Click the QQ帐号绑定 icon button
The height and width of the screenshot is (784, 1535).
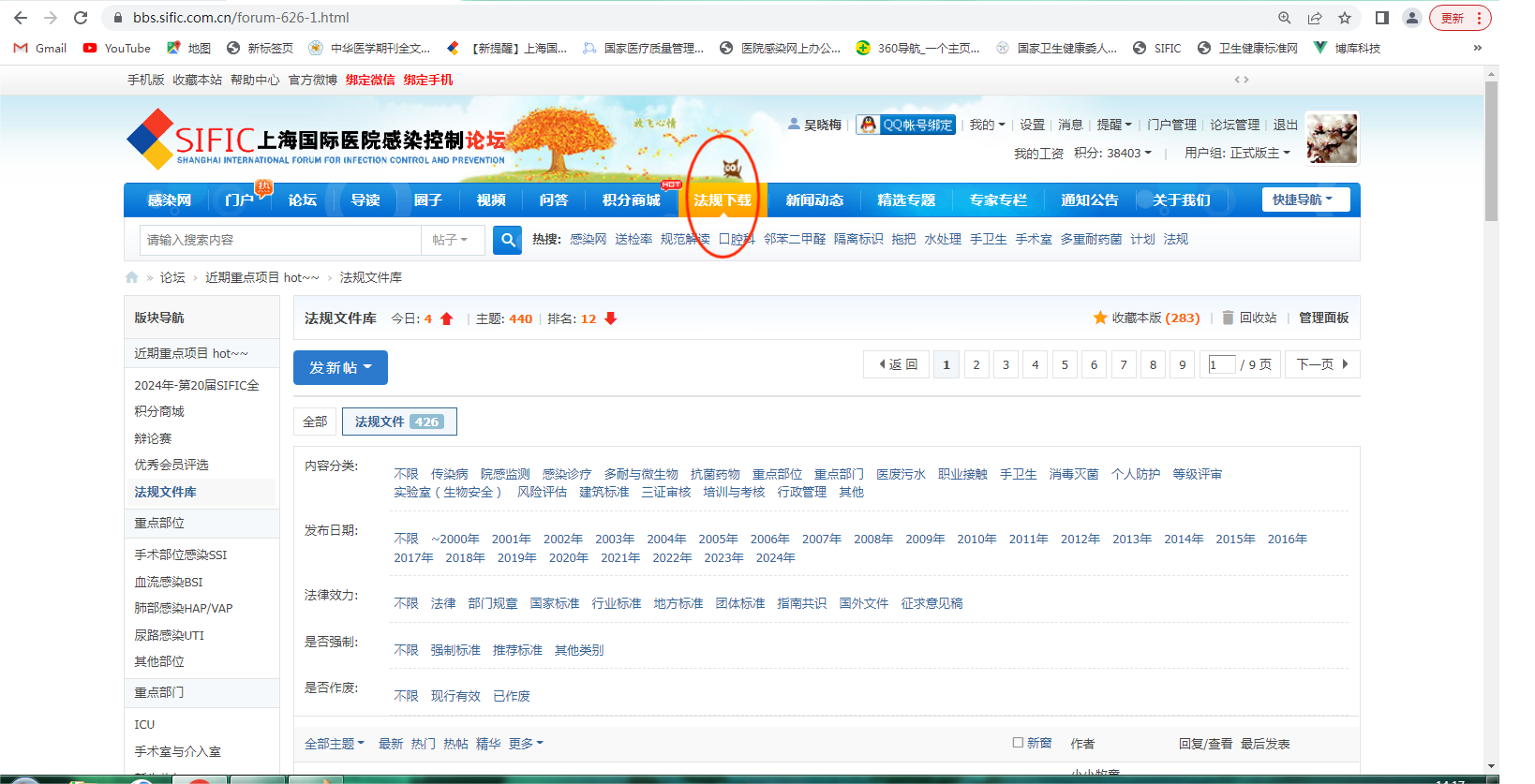click(905, 125)
